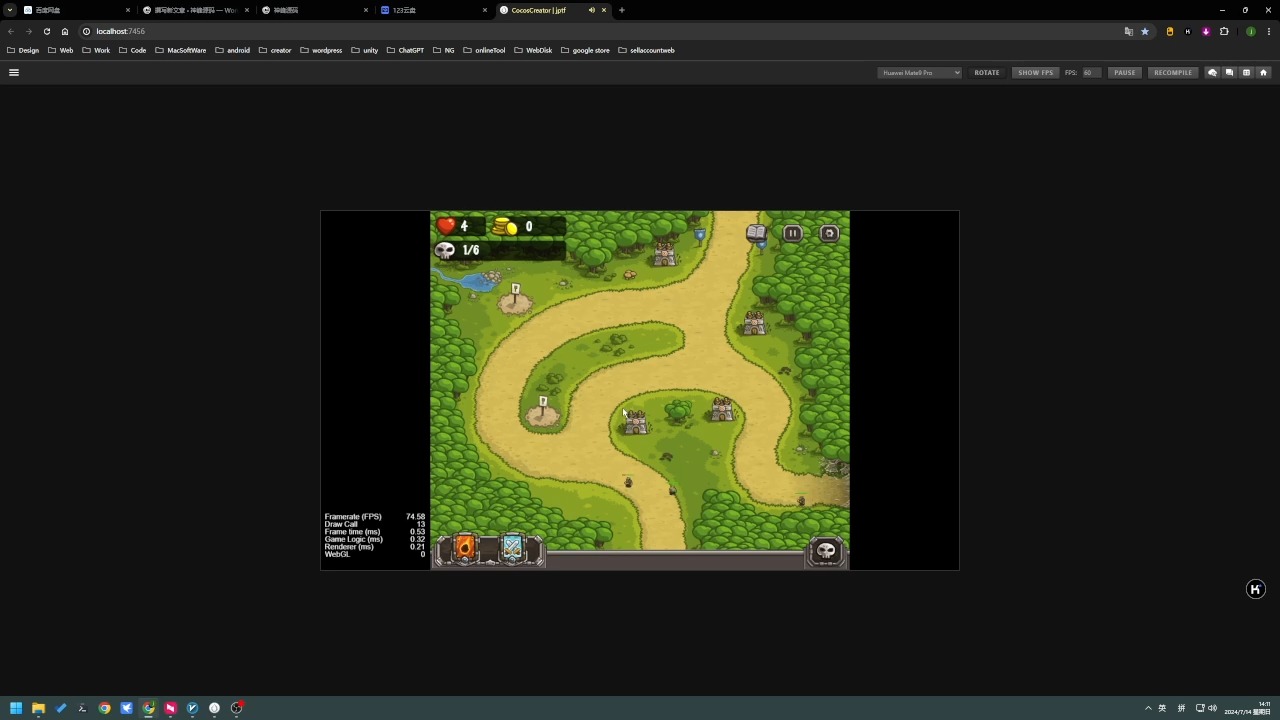Open a new browser tab

click(622, 10)
